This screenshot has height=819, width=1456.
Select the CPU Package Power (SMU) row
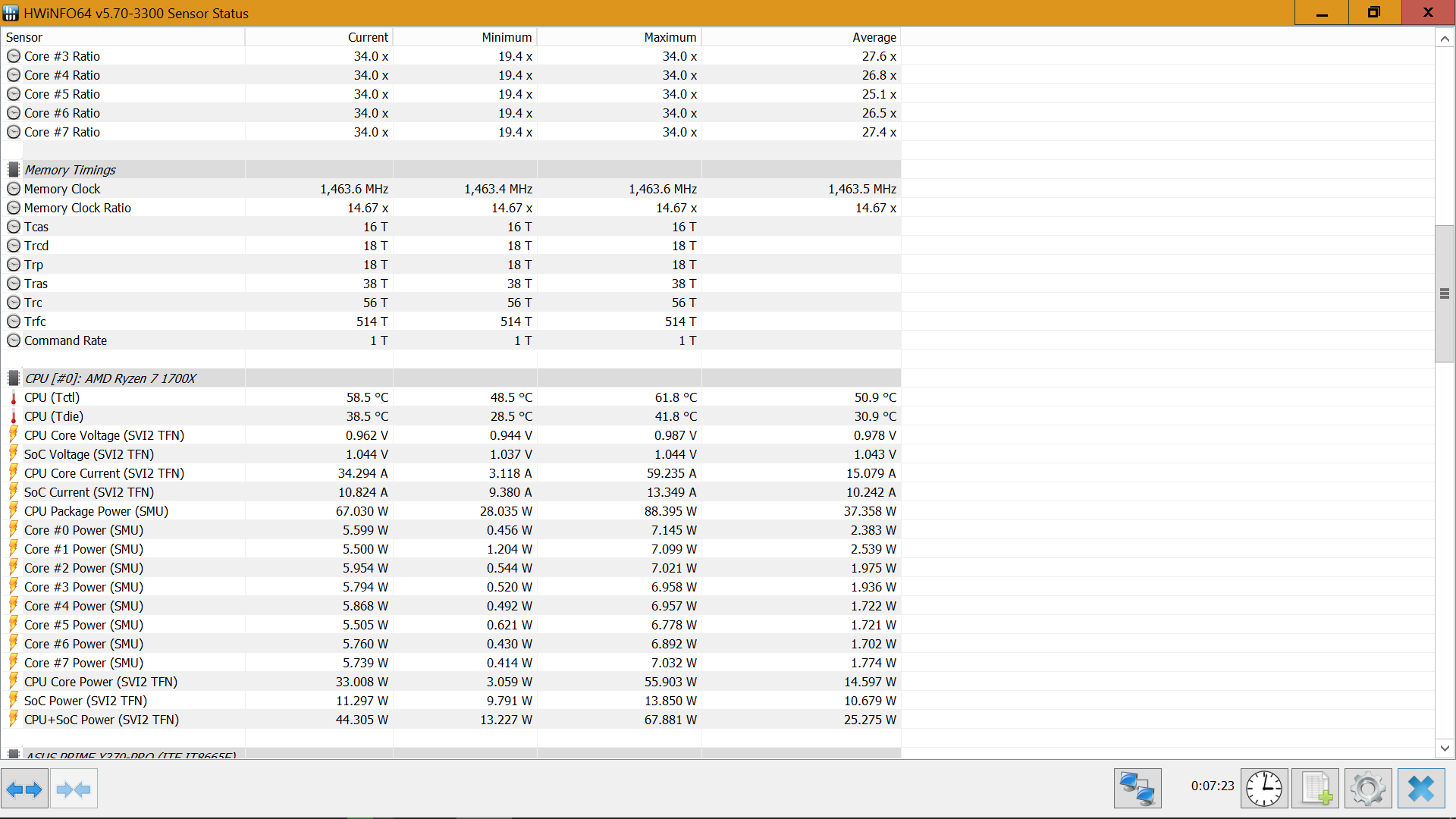pyautogui.click(x=96, y=511)
